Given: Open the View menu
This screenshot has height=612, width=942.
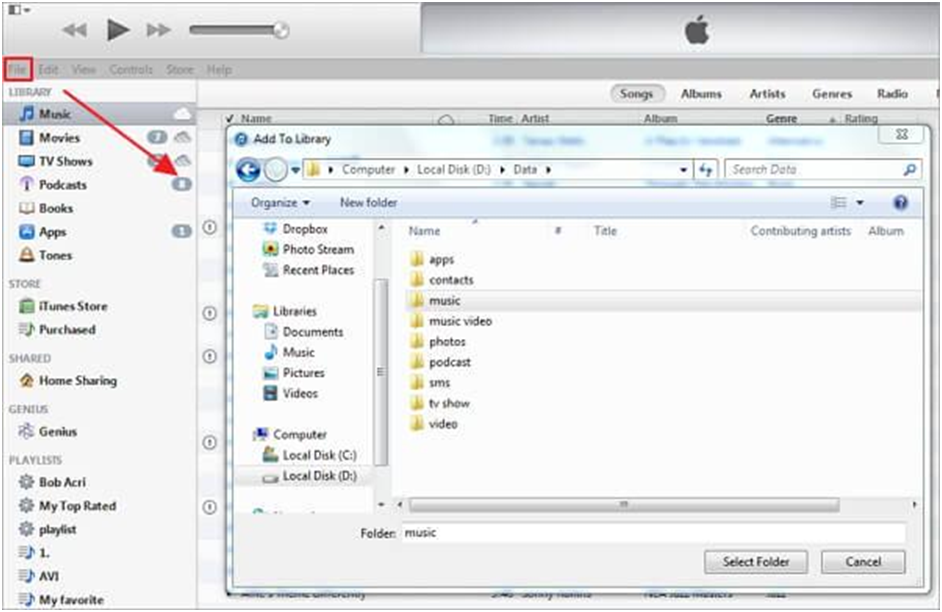Looking at the screenshot, I should click(84, 70).
